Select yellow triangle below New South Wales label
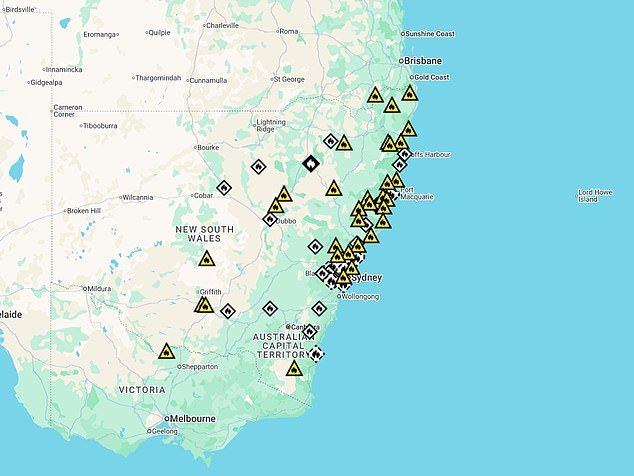The height and width of the screenshot is (476, 634). point(206,260)
